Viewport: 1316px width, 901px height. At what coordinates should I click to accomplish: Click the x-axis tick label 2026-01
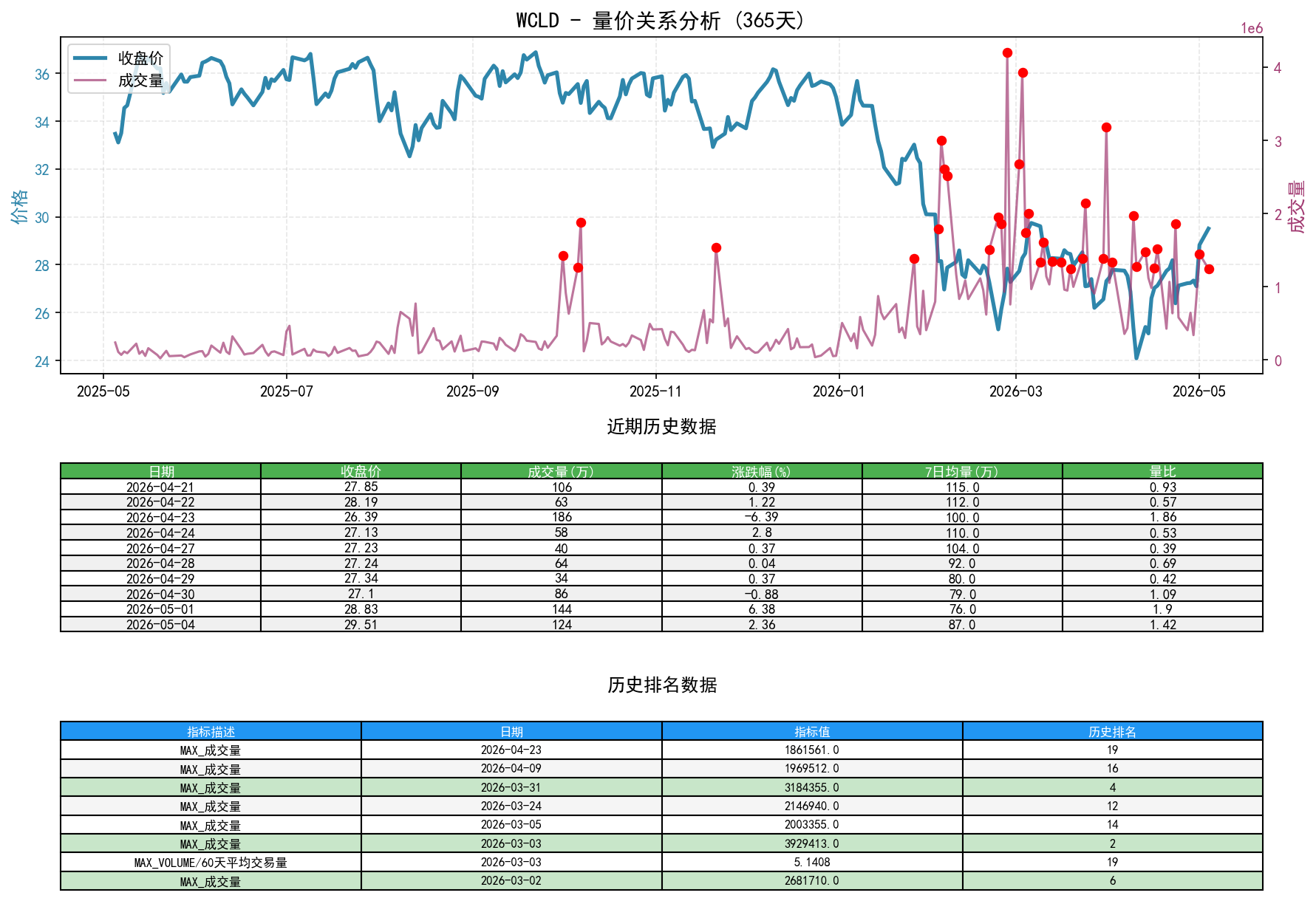pos(839,391)
